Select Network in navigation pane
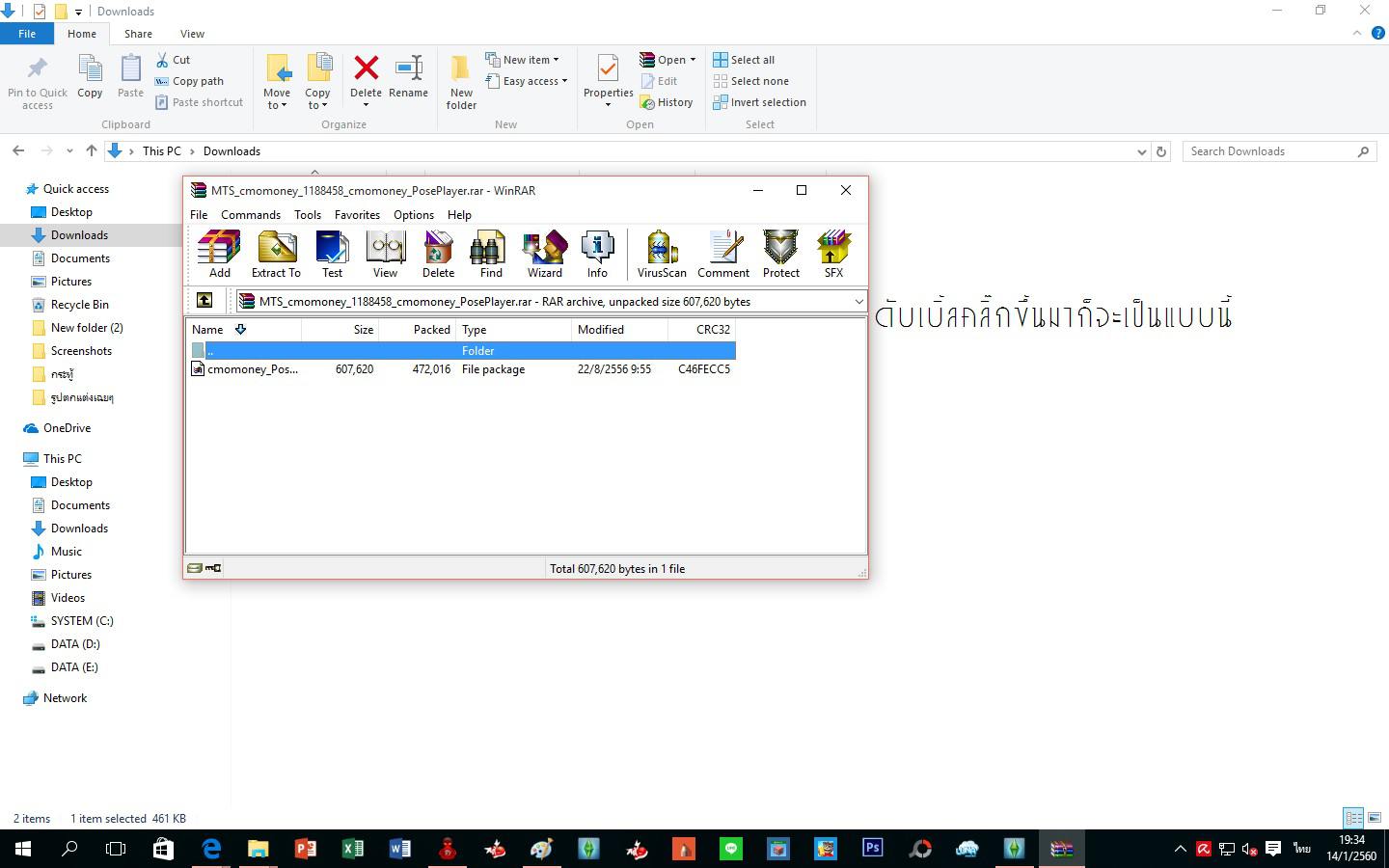Screen dimensions: 1389x868 tap(65, 698)
